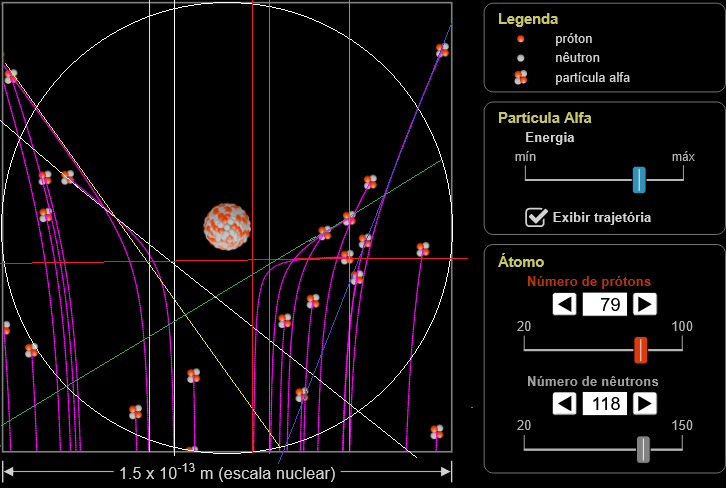
Task: Select the proton count field showing 79
Action: pos(605,304)
